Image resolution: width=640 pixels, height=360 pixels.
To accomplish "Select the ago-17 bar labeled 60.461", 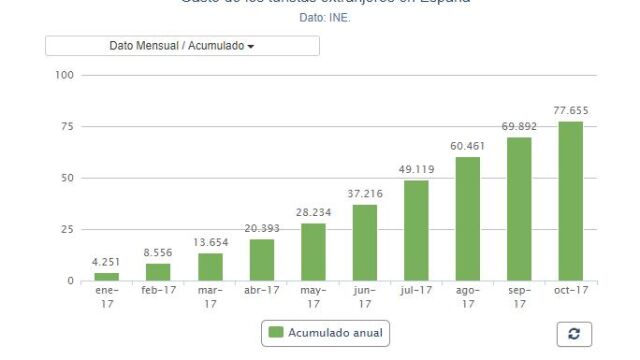I will coord(468,219).
